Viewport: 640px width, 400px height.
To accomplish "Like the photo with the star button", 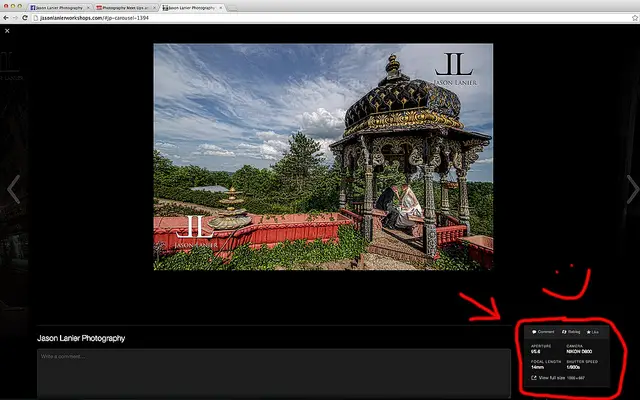I will pos(593,332).
